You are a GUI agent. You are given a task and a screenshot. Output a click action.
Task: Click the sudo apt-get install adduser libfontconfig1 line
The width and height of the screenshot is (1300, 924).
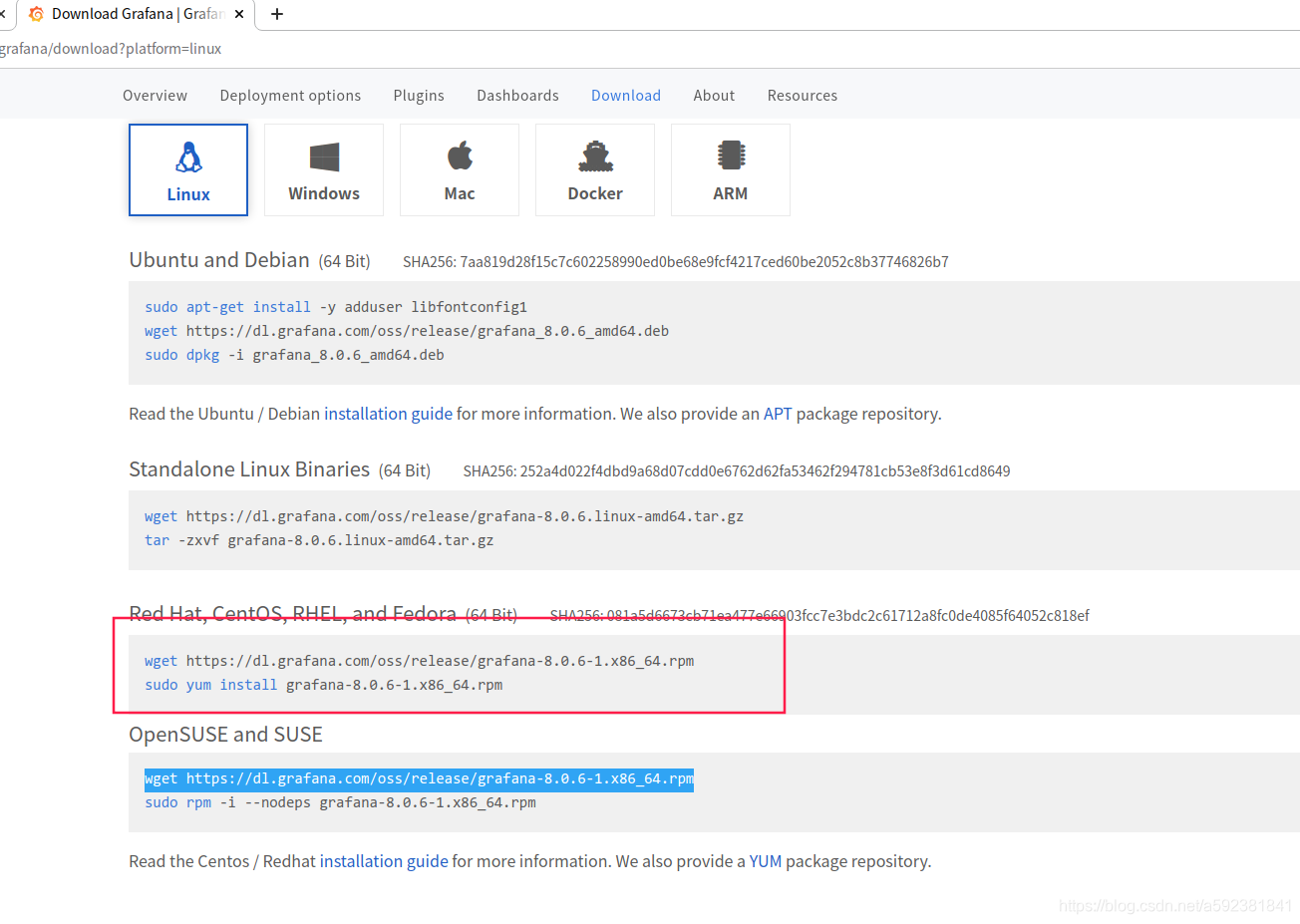tap(336, 307)
